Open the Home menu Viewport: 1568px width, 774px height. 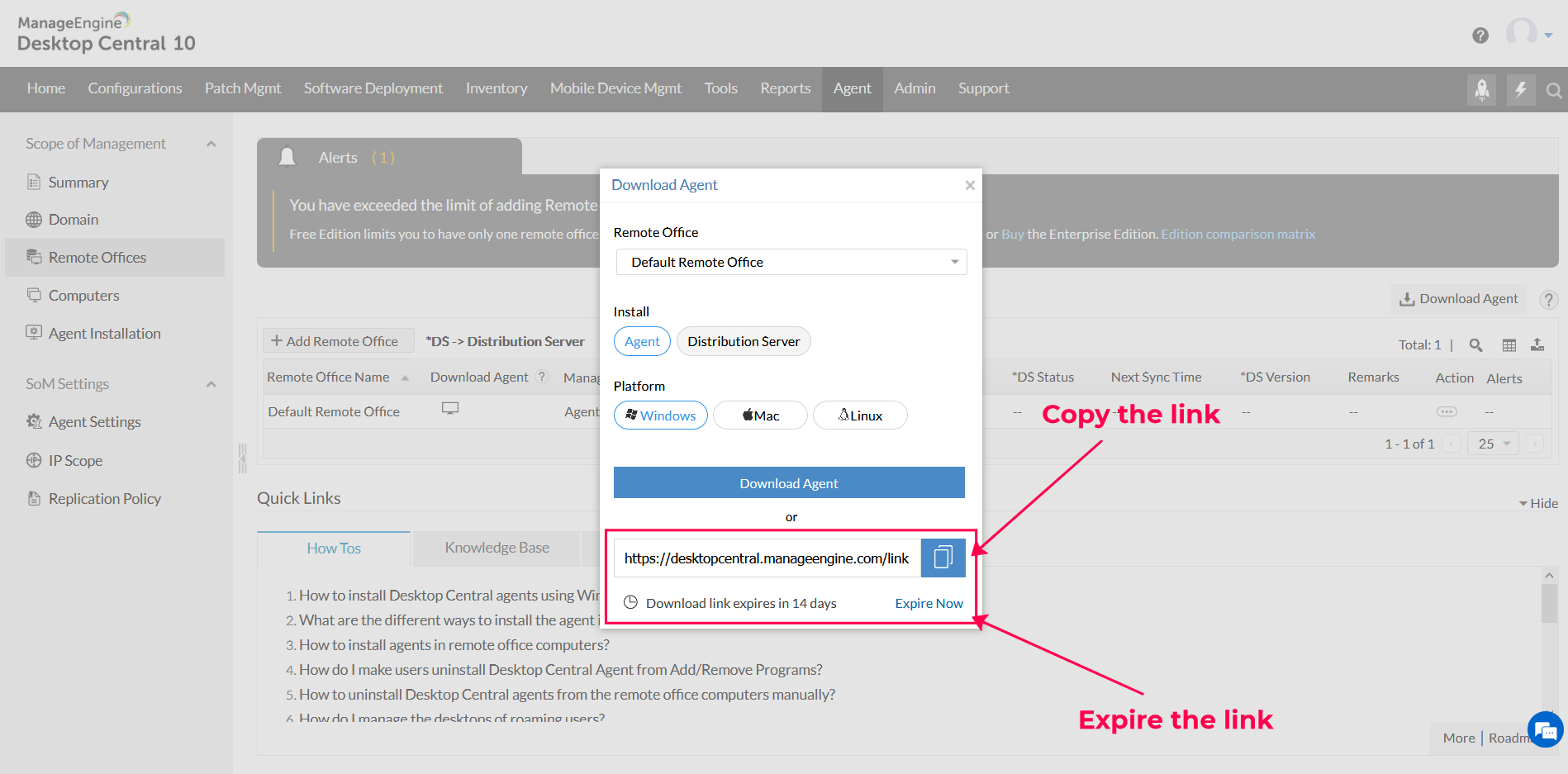tap(46, 88)
